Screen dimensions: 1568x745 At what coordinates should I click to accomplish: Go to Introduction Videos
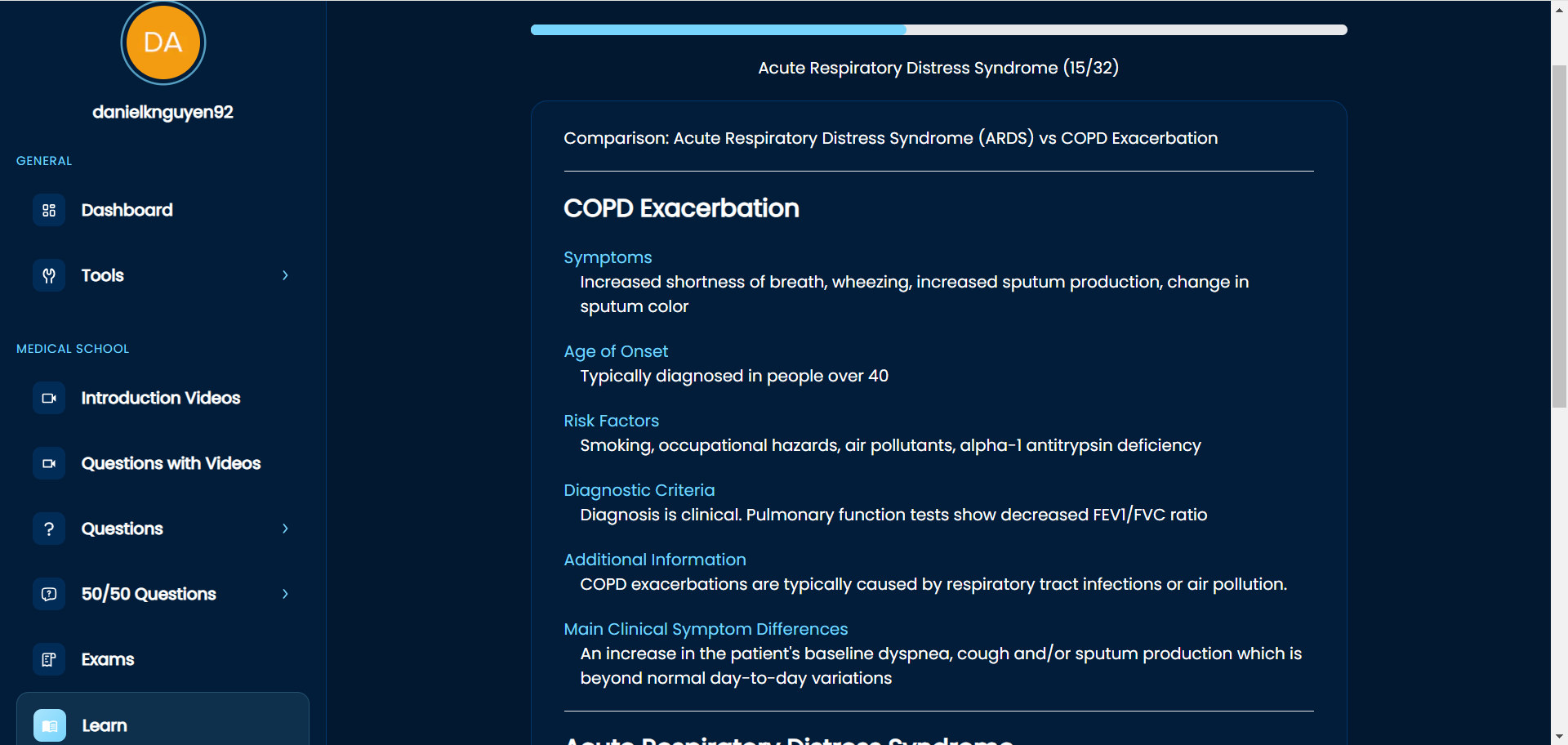pyautogui.click(x=163, y=398)
